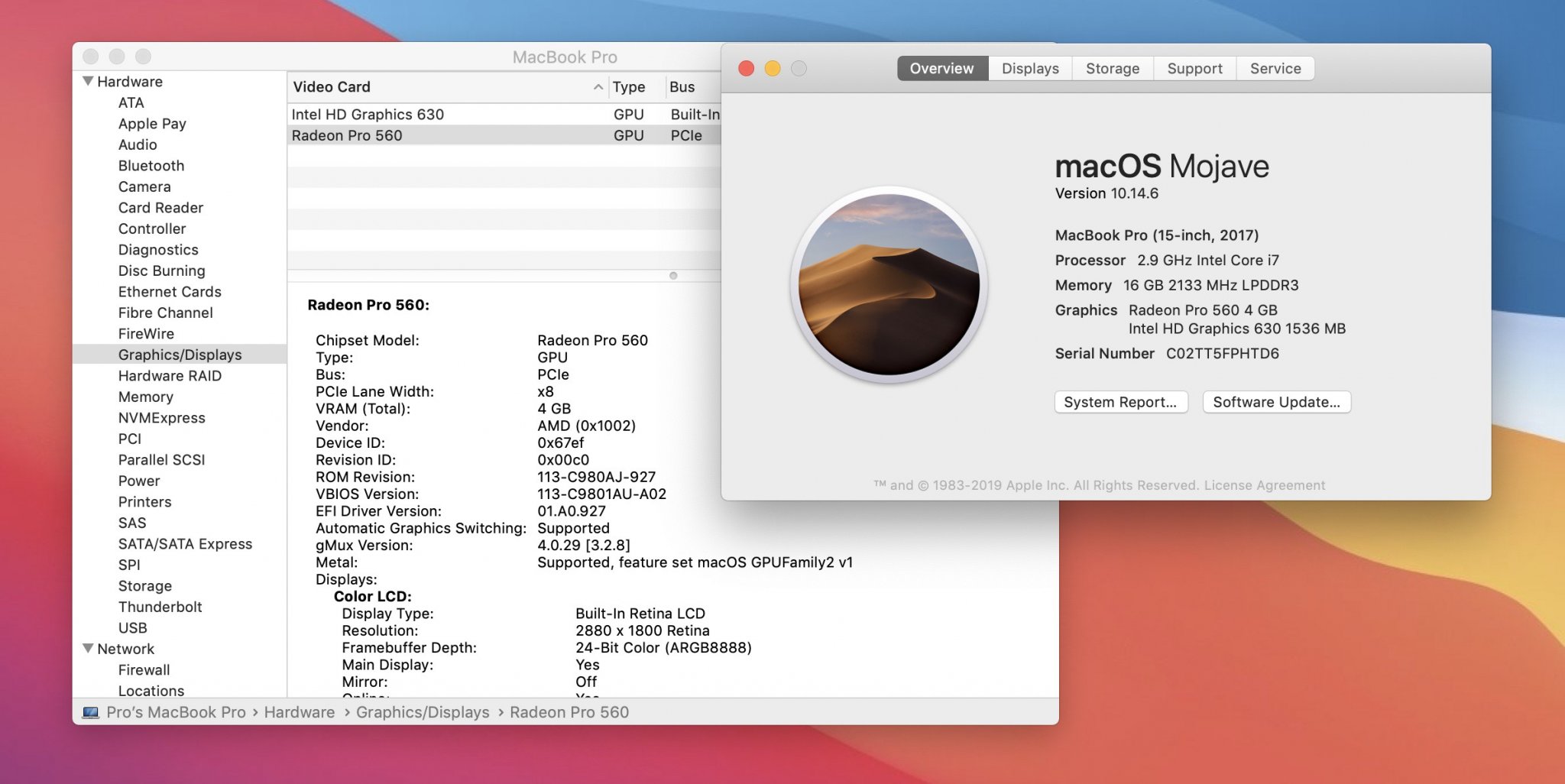
Task: Select Memory in the sidebar list
Action: pos(145,397)
